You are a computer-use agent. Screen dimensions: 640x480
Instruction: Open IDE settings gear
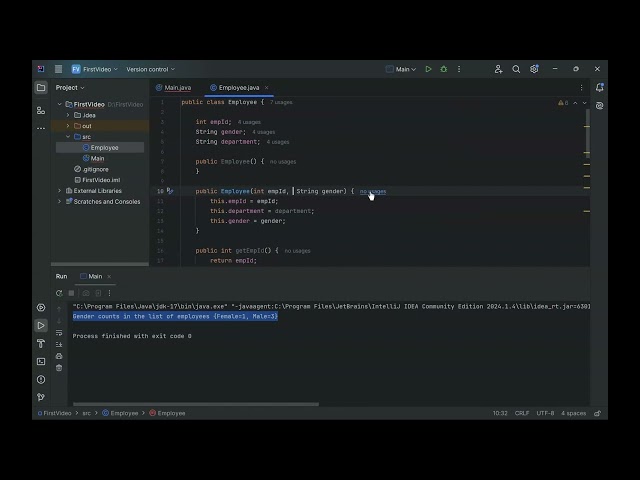coord(534,69)
